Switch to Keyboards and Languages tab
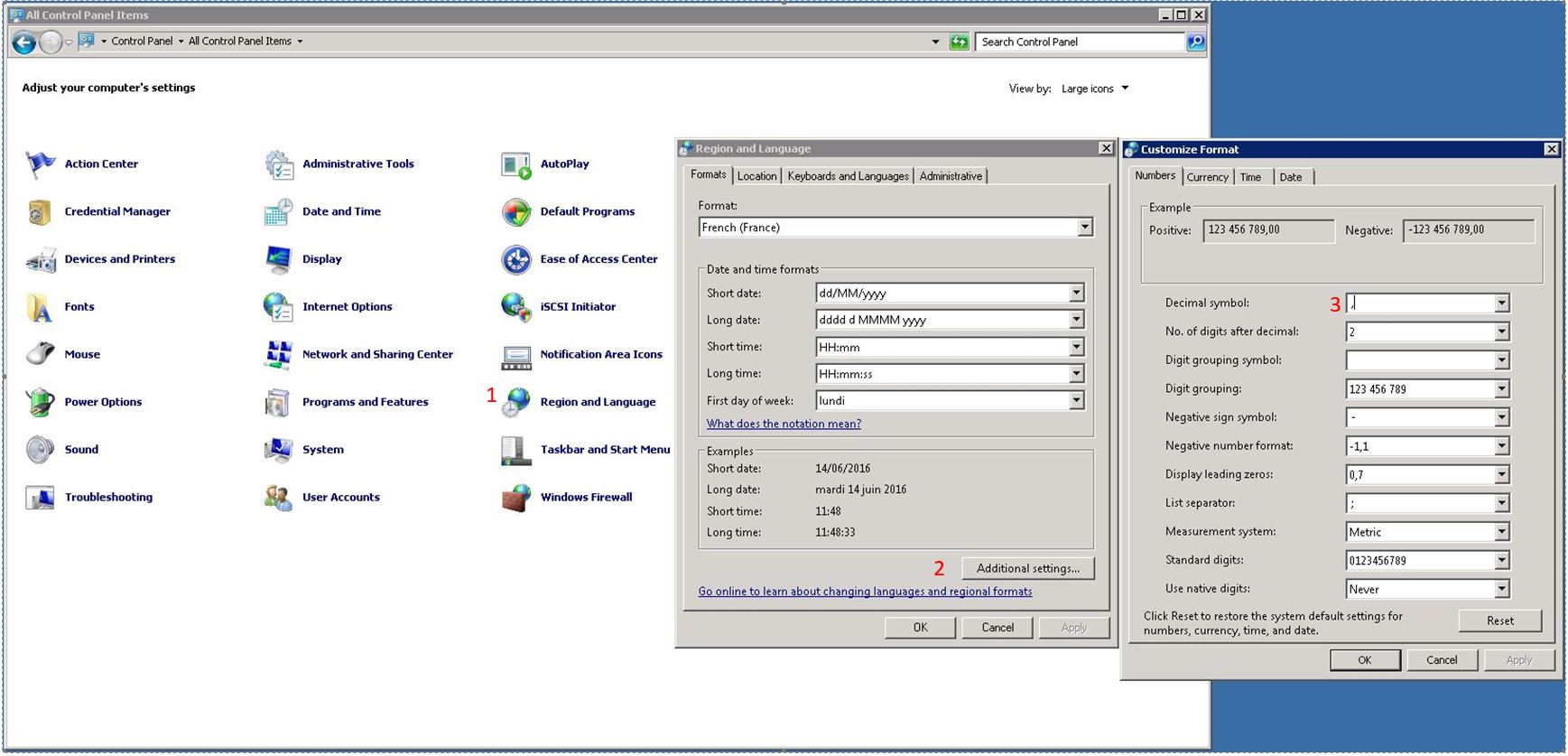This screenshot has width=1568, height=756. point(848,176)
